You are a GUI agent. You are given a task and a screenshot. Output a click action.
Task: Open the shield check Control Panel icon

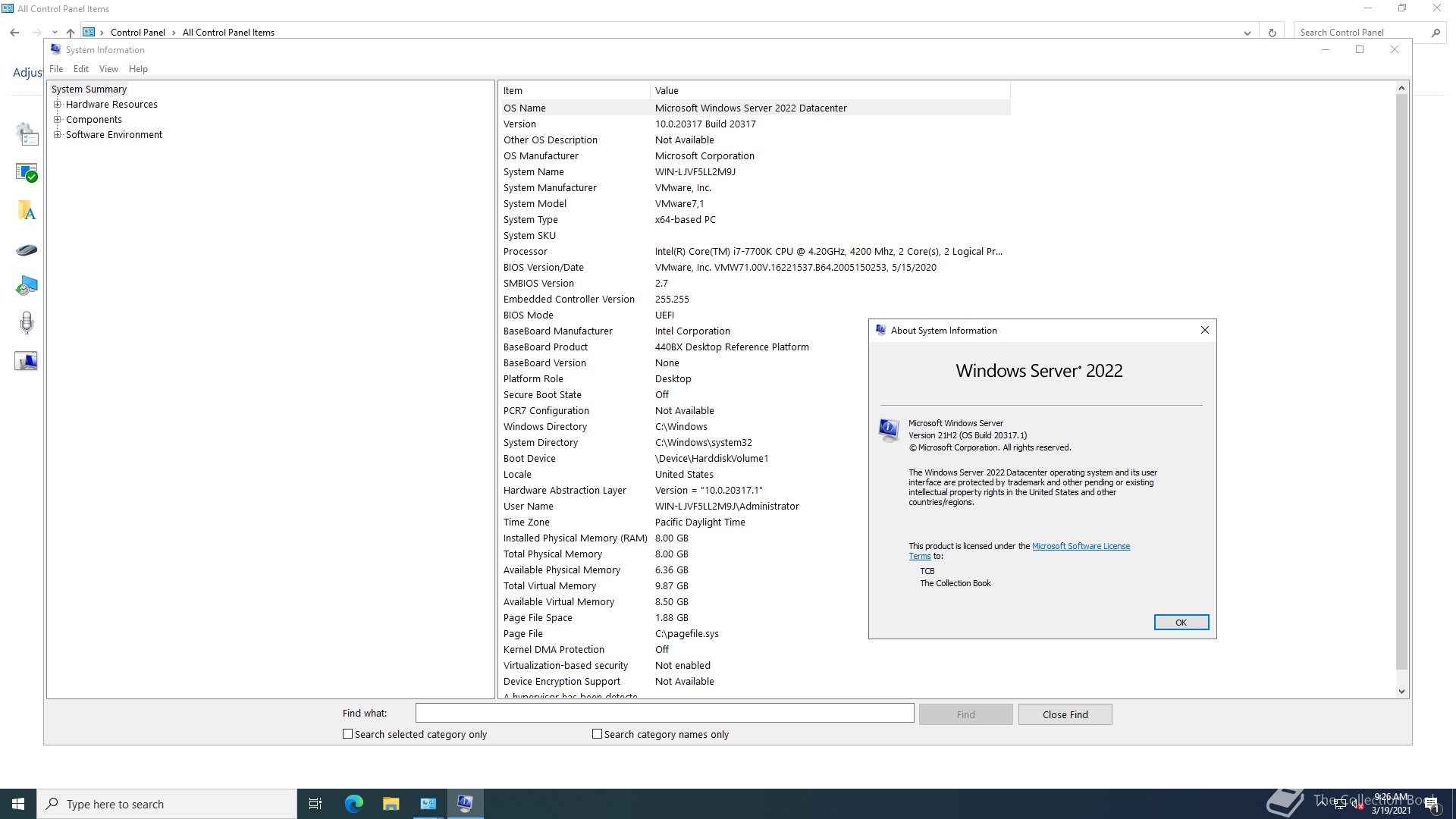click(27, 173)
